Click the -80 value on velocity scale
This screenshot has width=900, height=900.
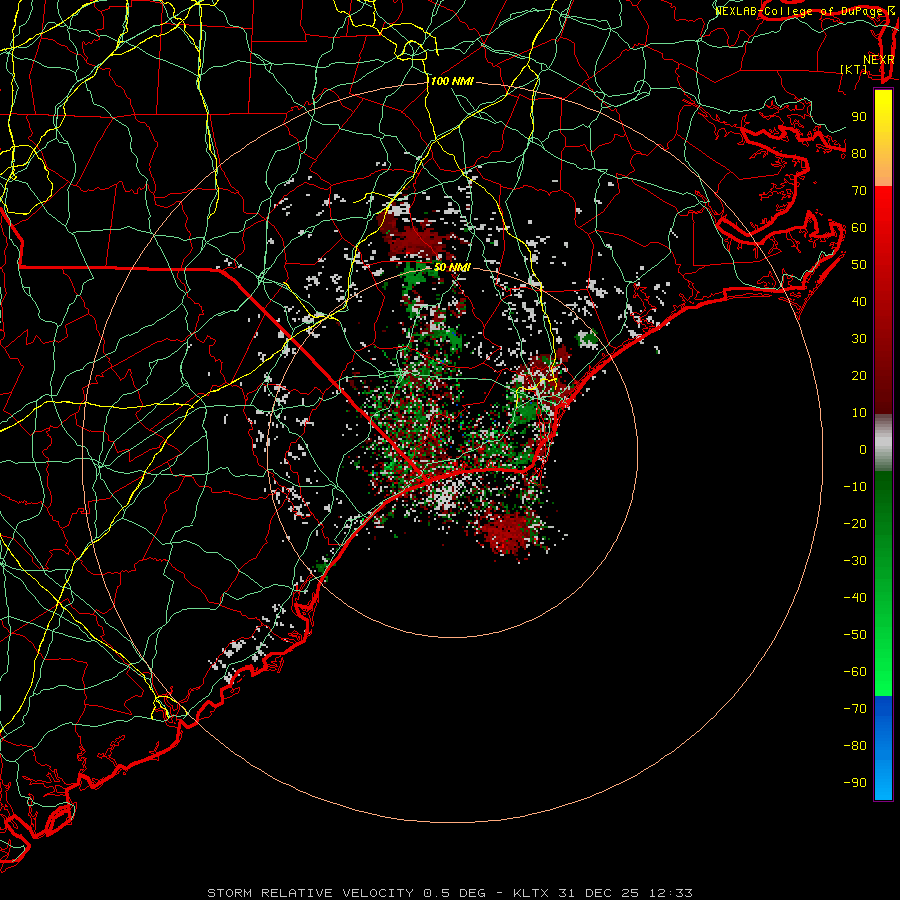tap(855, 746)
